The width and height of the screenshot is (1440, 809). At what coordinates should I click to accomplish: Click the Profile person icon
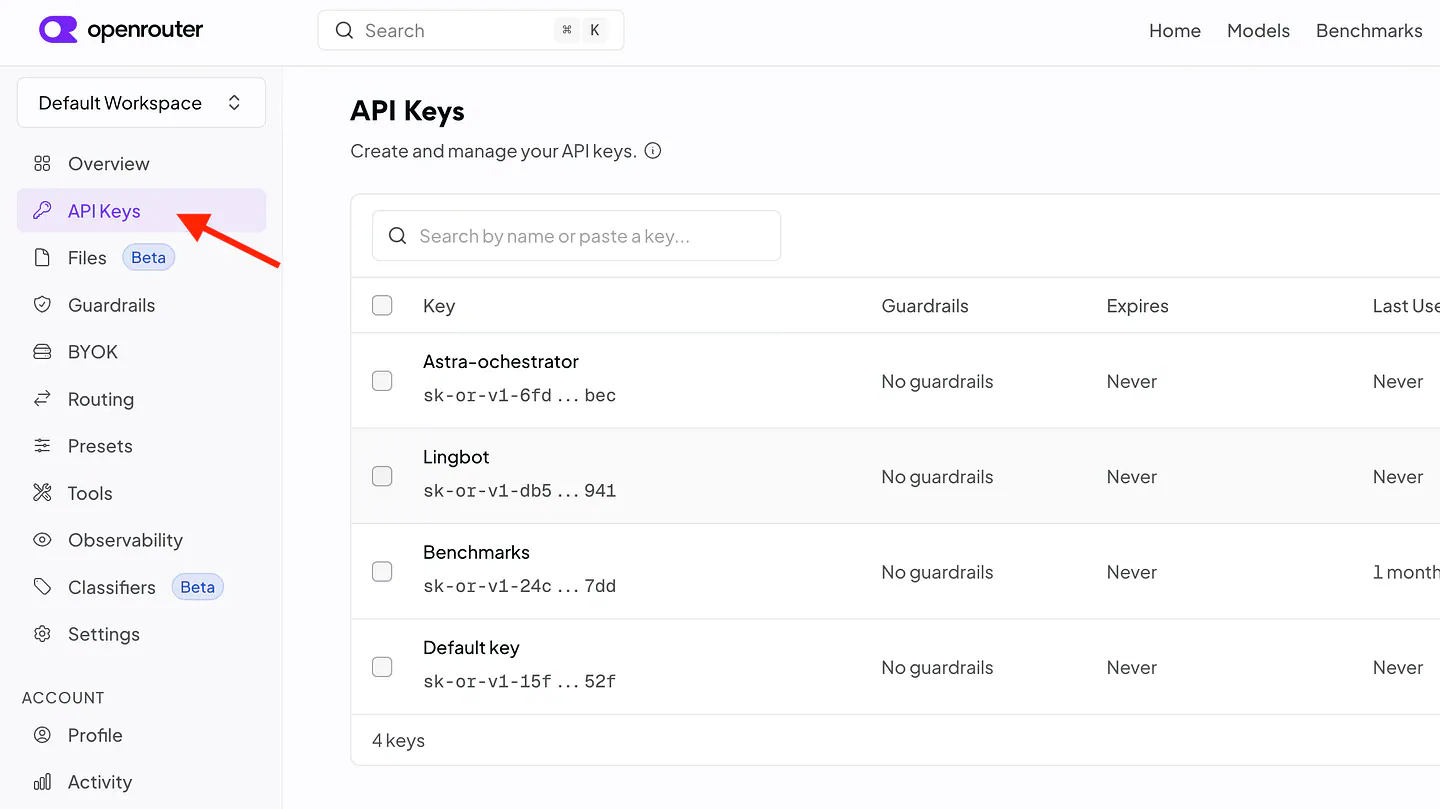point(42,735)
